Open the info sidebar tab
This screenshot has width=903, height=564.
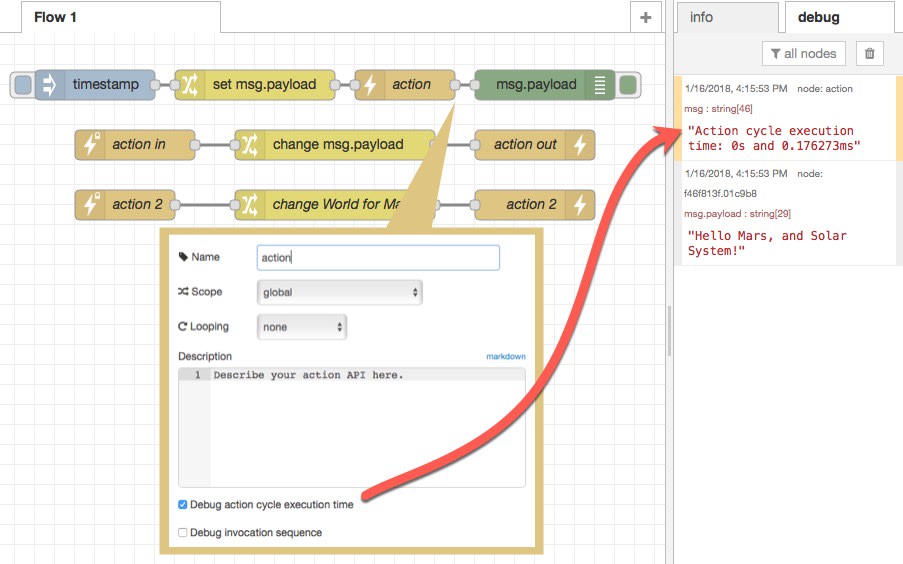coord(727,17)
